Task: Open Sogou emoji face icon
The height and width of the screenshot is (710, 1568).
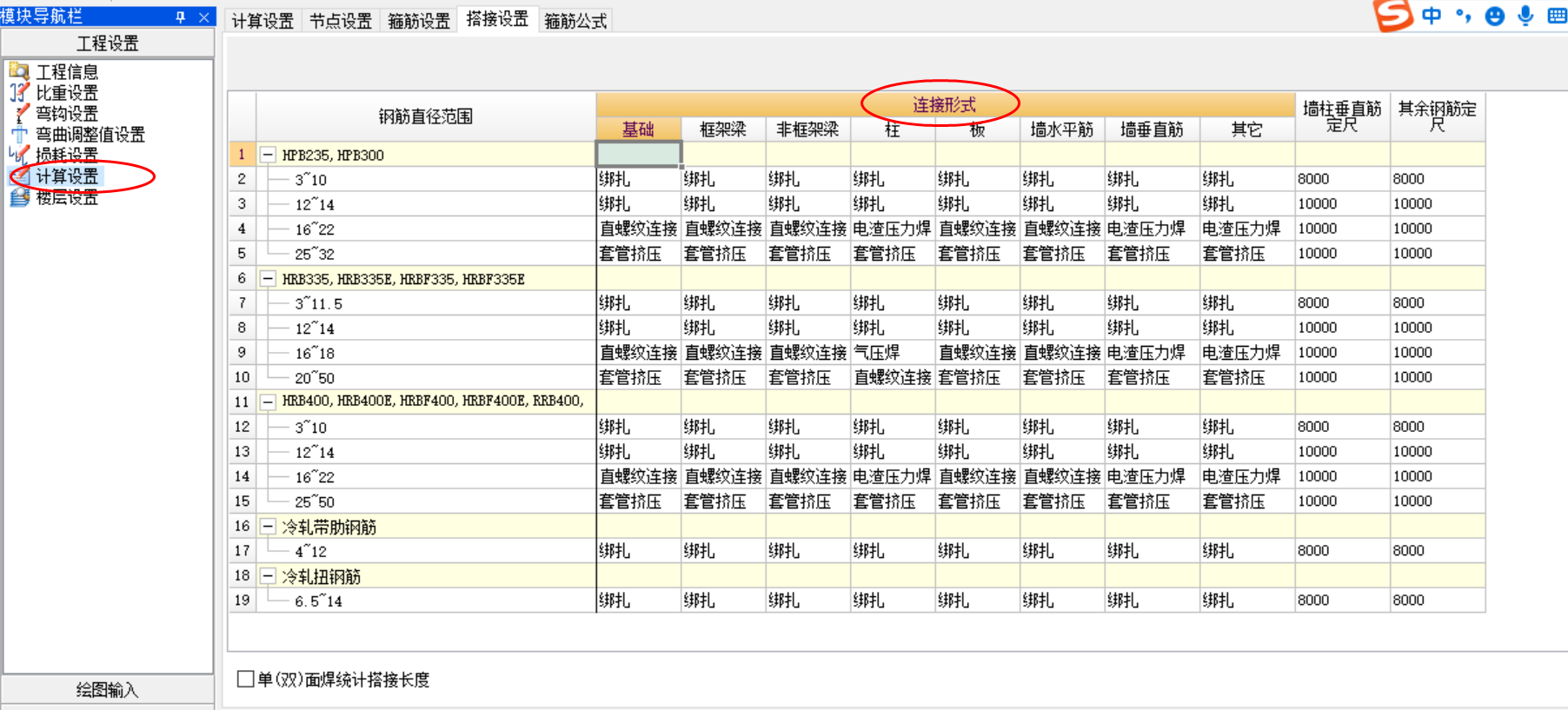Action: click(1494, 16)
